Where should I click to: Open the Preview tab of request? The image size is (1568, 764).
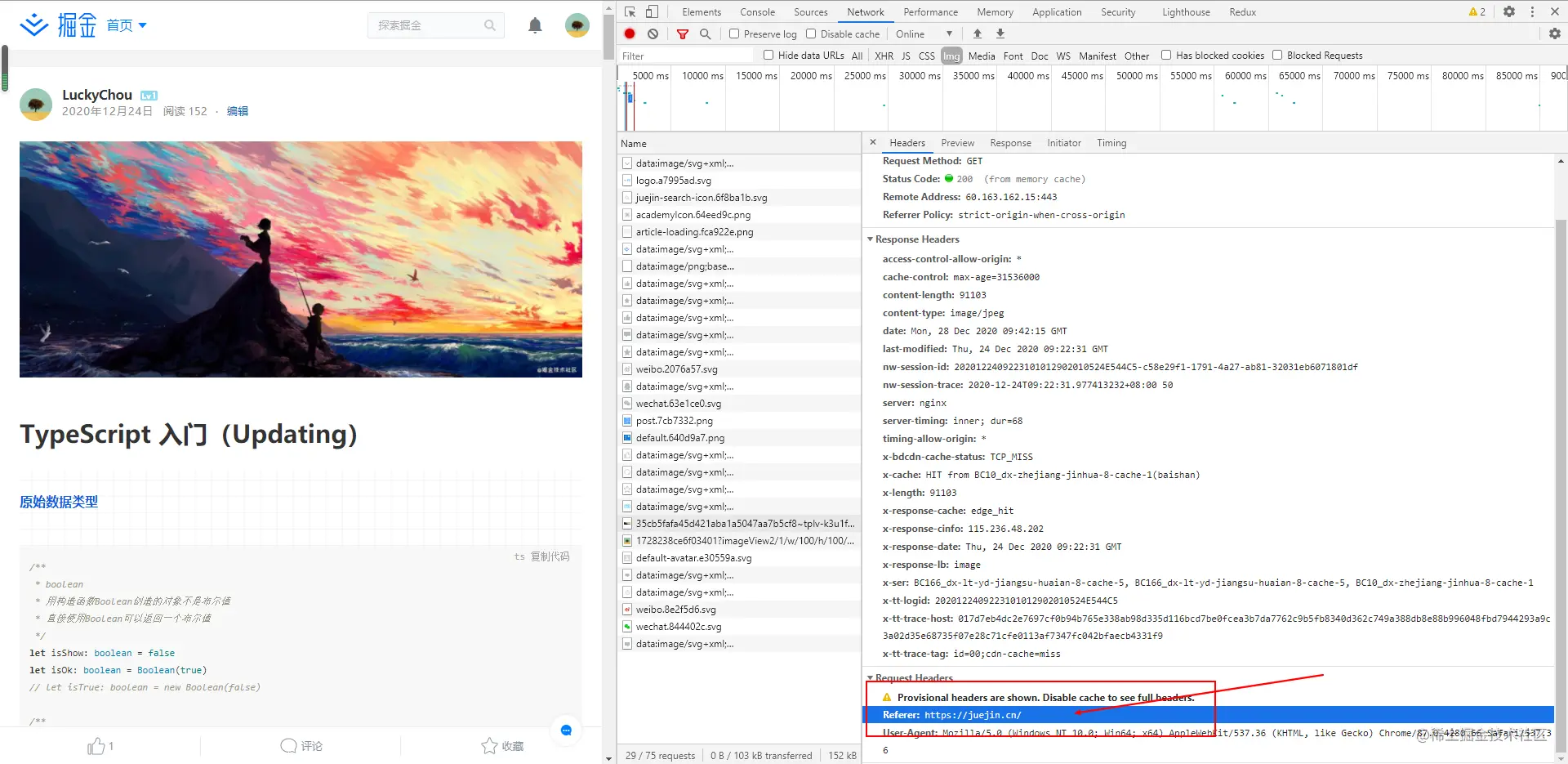coord(957,143)
